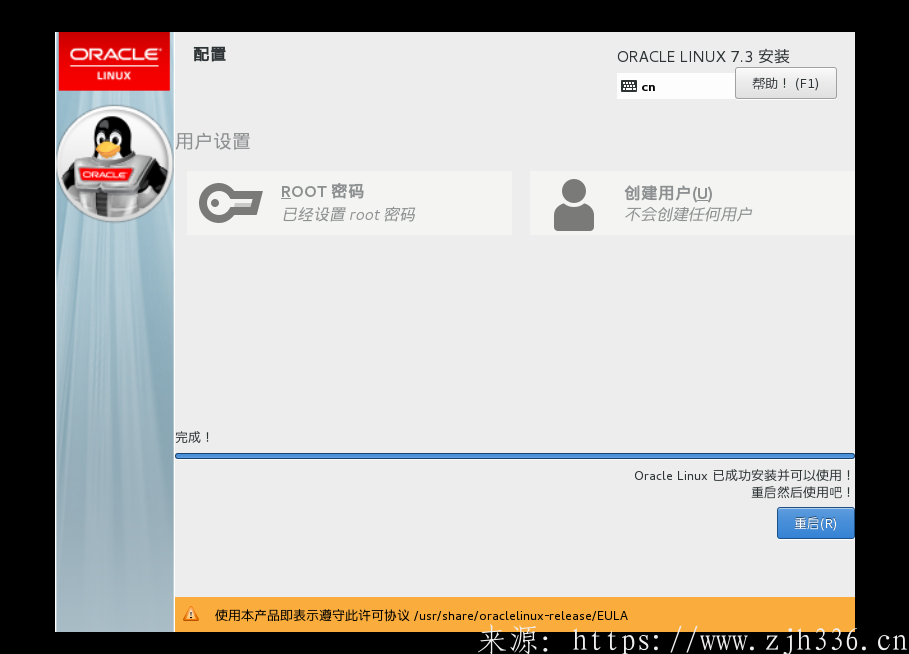
Task: Click the keyboard layout icon beside cn
Action: click(628, 86)
